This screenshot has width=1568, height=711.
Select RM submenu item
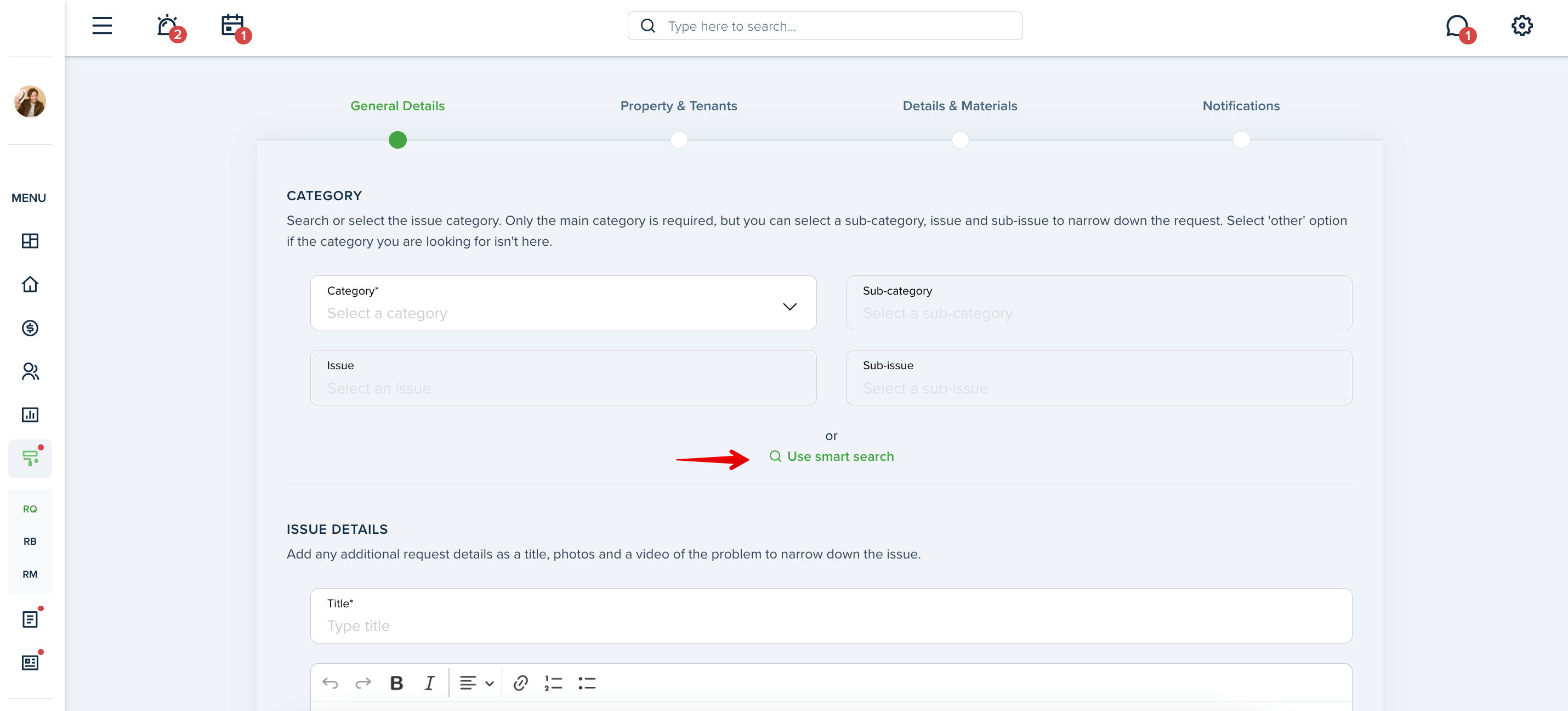coord(30,574)
